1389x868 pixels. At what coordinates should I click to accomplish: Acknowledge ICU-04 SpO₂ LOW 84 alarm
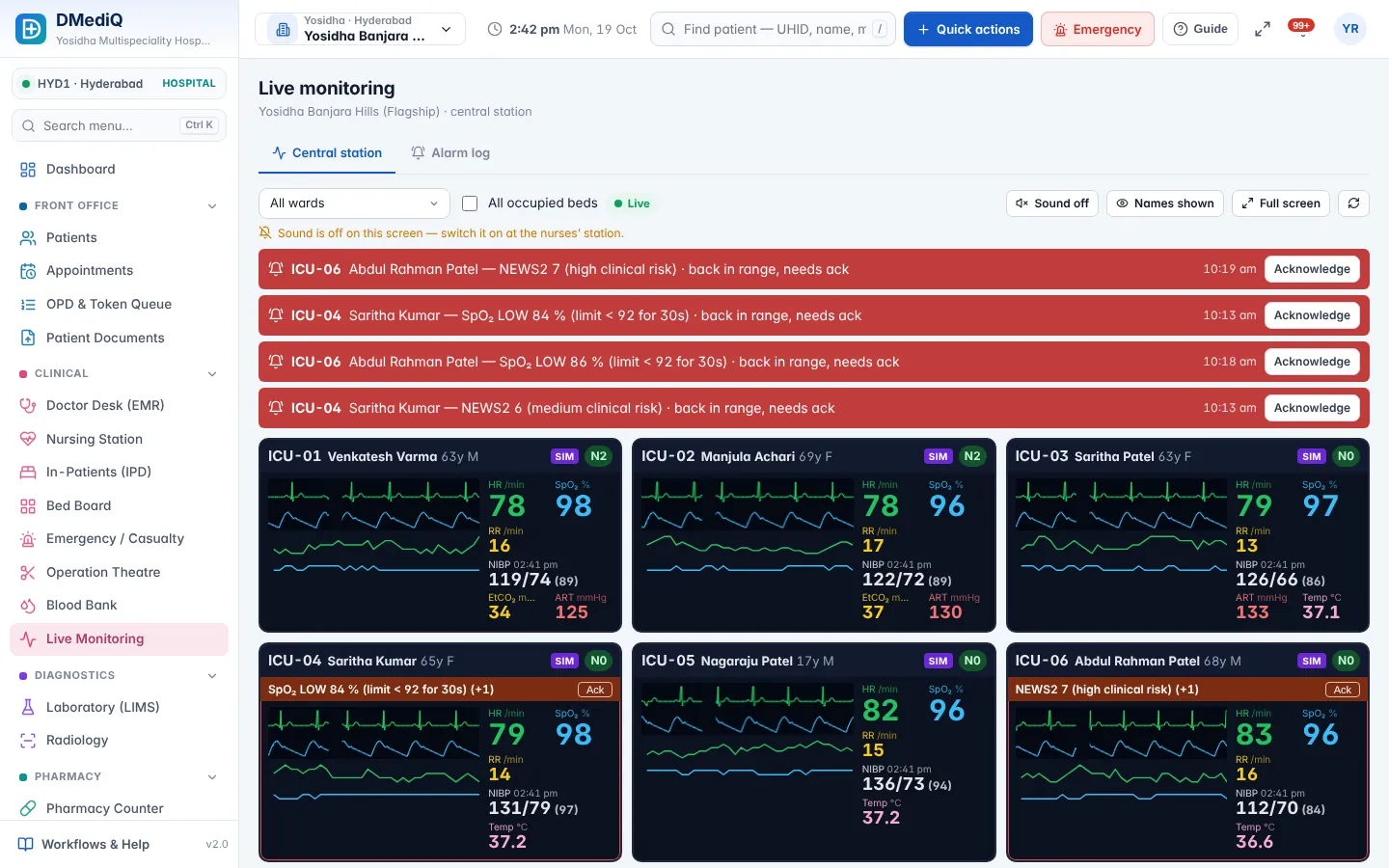(x=1312, y=315)
